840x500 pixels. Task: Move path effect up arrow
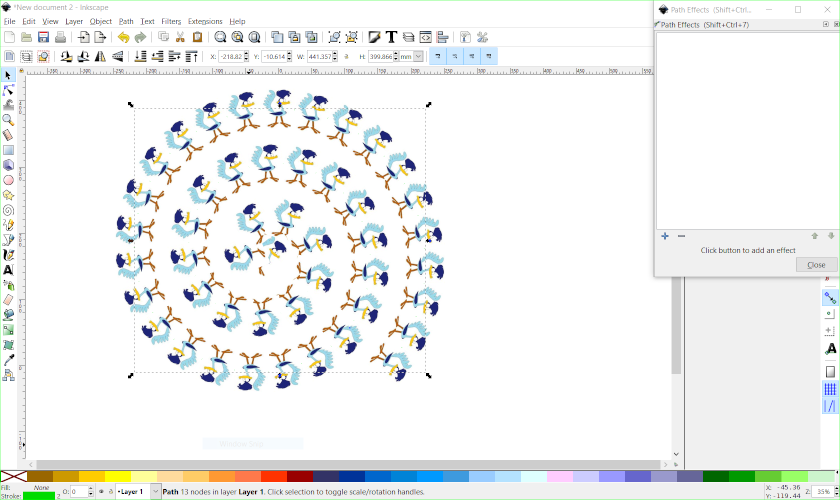(x=815, y=236)
